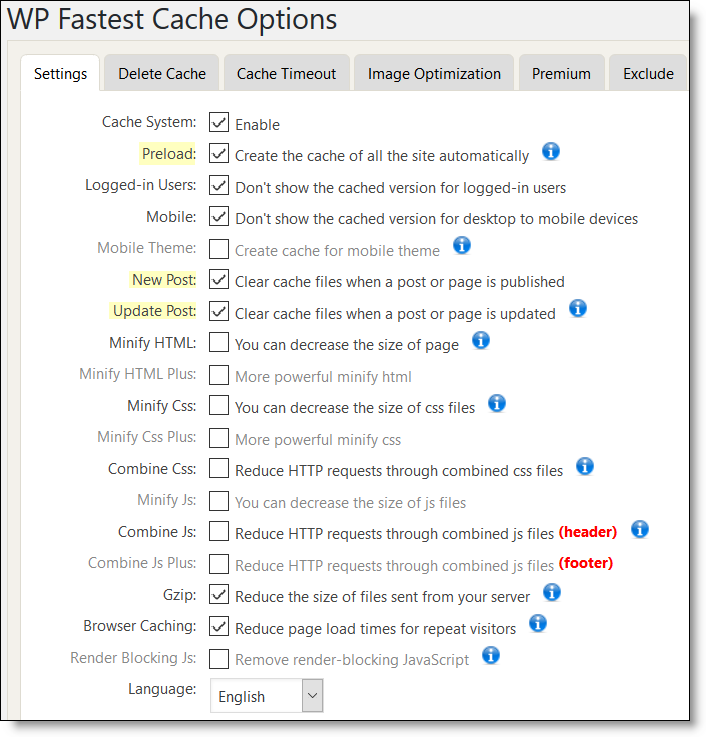The width and height of the screenshot is (706, 737).
Task: Switch to the Delete Cache tab
Action: [162, 74]
